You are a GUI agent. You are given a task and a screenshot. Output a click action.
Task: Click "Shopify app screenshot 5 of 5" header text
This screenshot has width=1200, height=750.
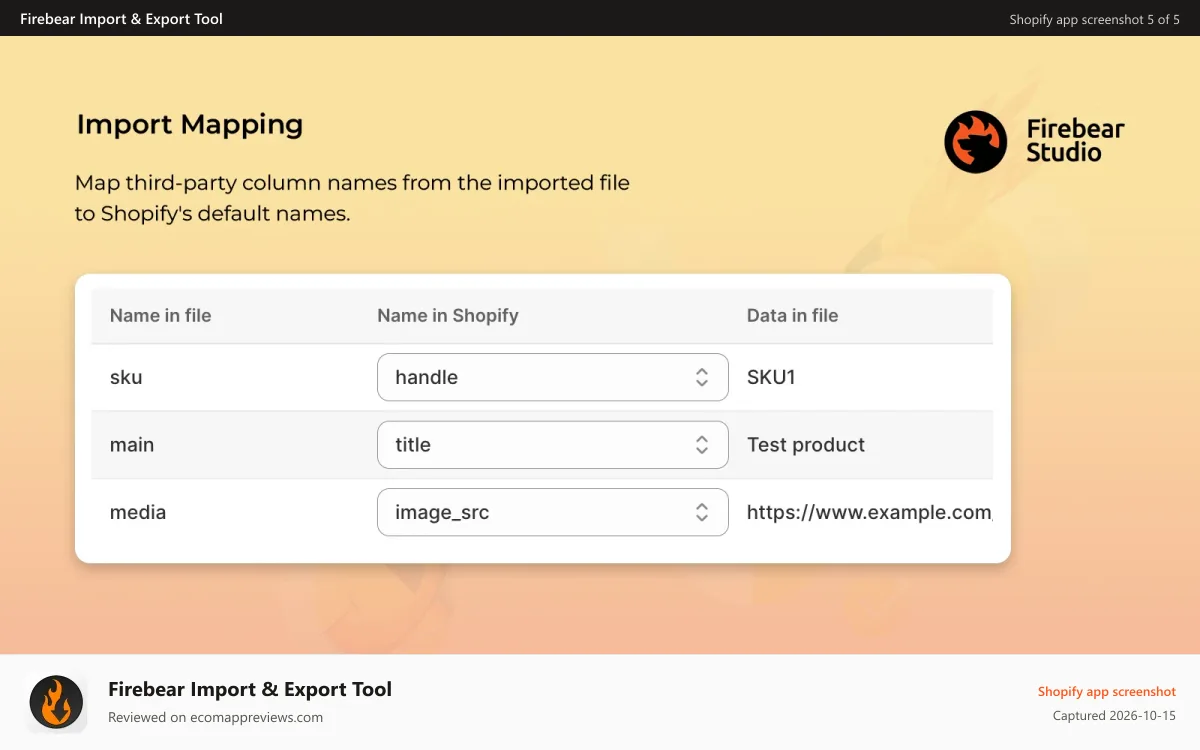[x=1095, y=19]
